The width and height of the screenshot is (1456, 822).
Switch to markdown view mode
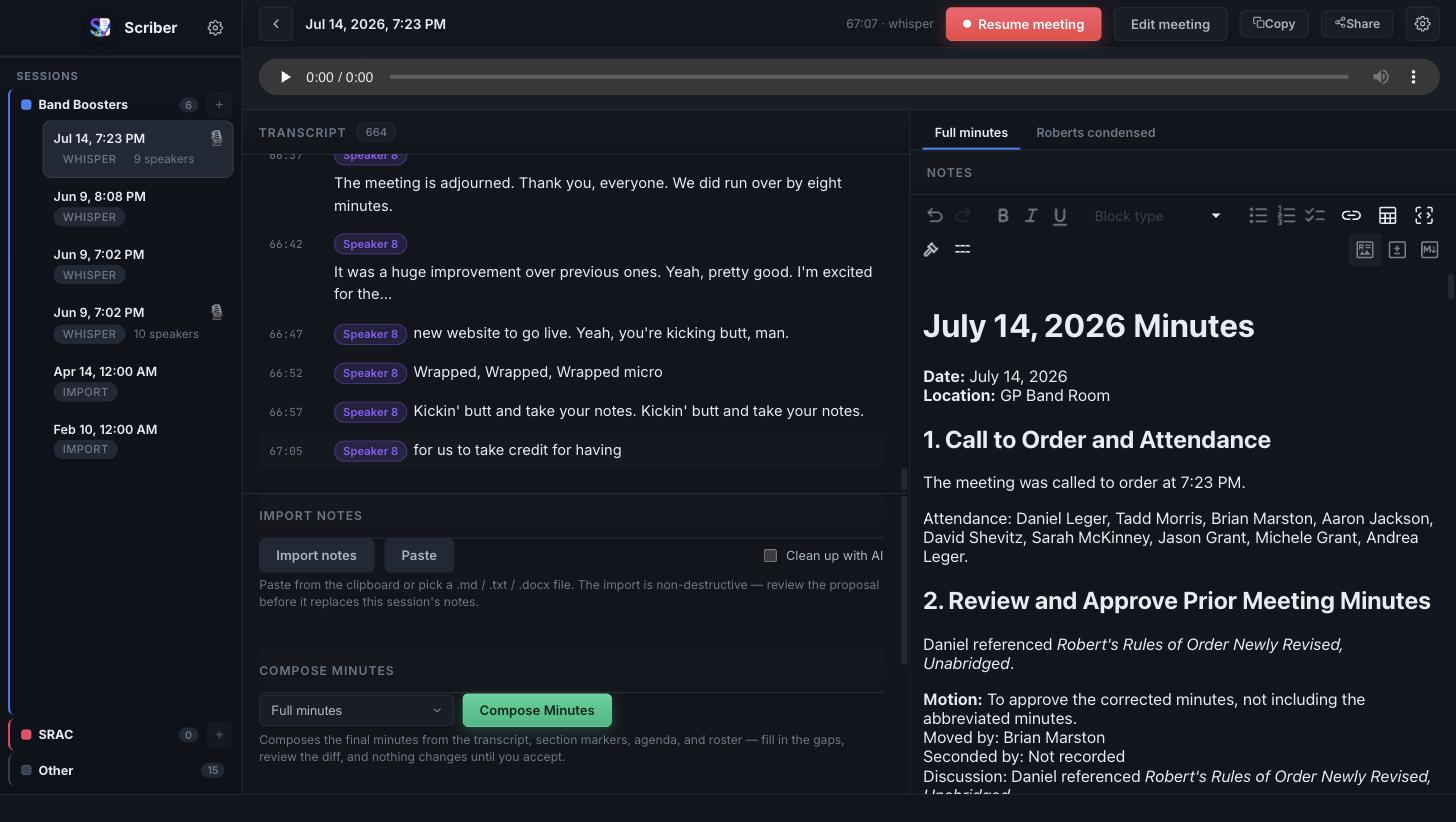[1429, 250]
